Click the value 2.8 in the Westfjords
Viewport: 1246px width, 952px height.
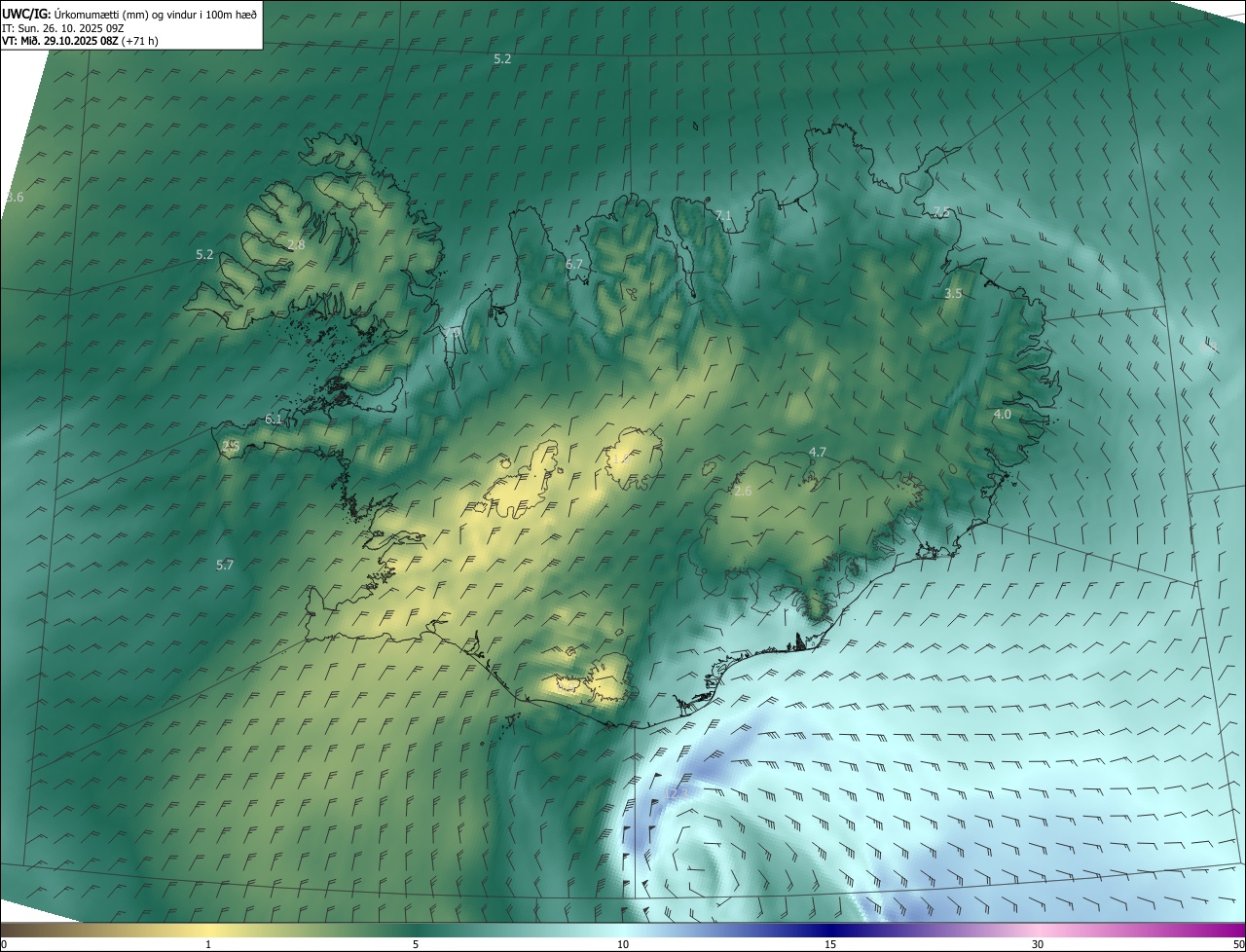coord(296,245)
